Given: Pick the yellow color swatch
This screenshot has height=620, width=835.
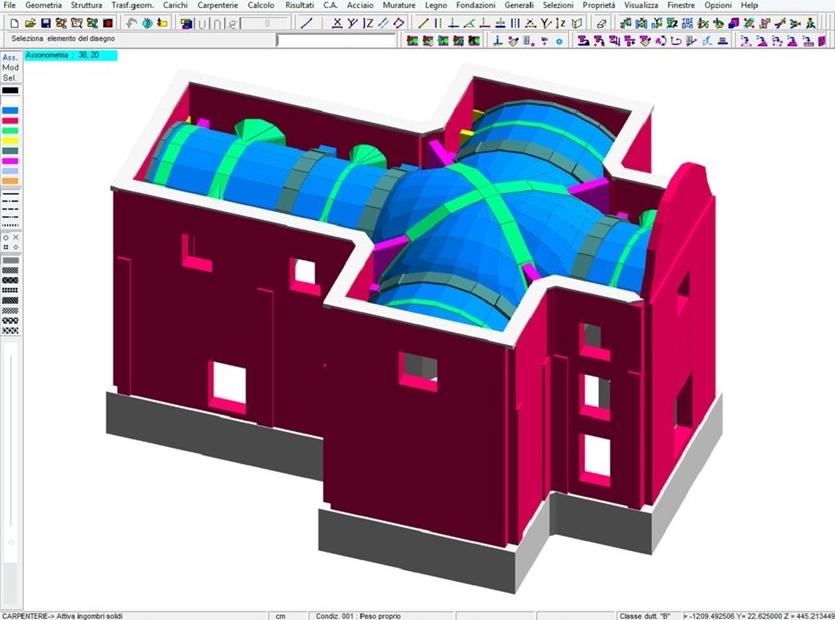Looking at the screenshot, I should click(10, 140).
